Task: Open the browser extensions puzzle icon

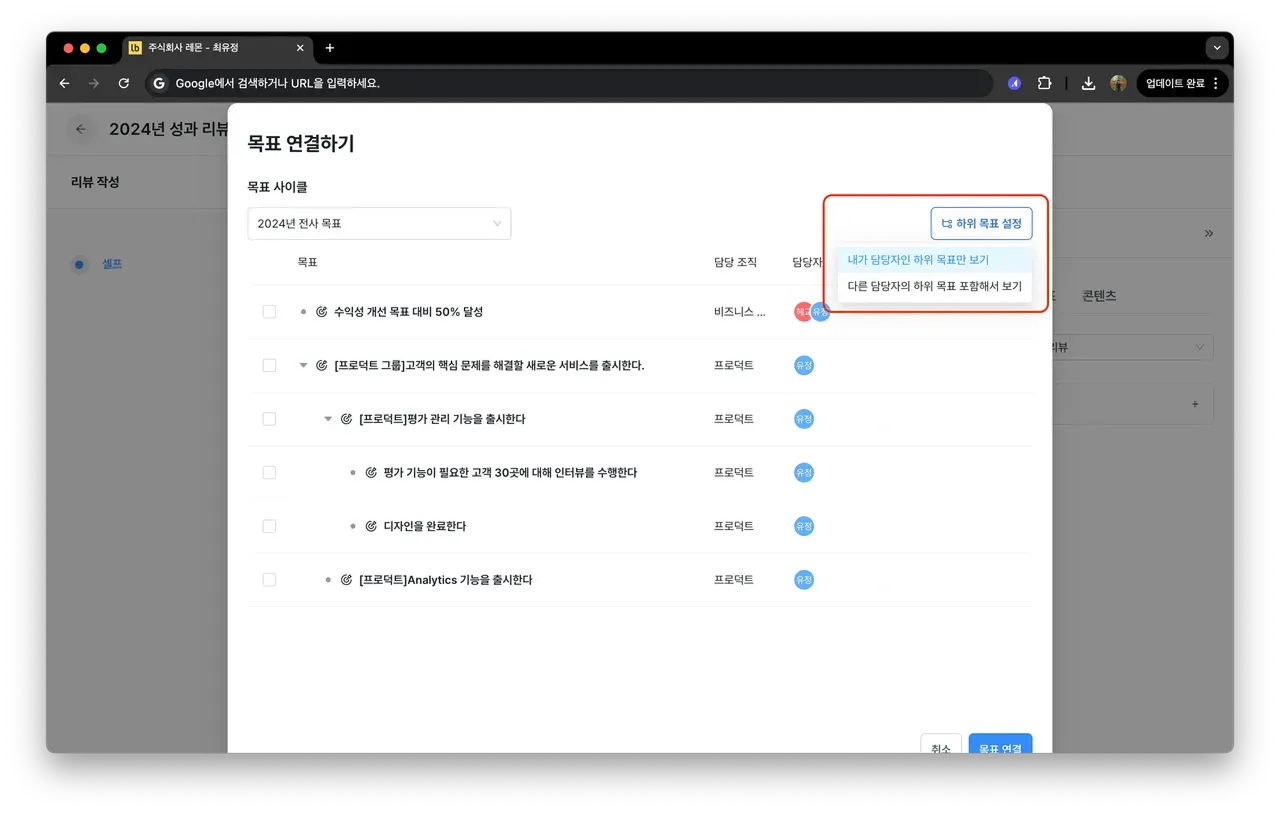Action: point(1045,84)
